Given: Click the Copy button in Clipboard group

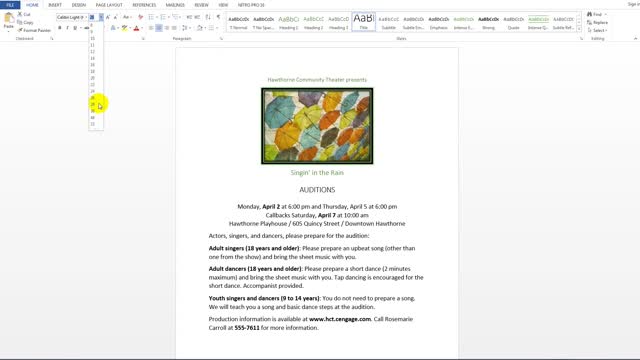Looking at the screenshot, I should tap(25, 22).
